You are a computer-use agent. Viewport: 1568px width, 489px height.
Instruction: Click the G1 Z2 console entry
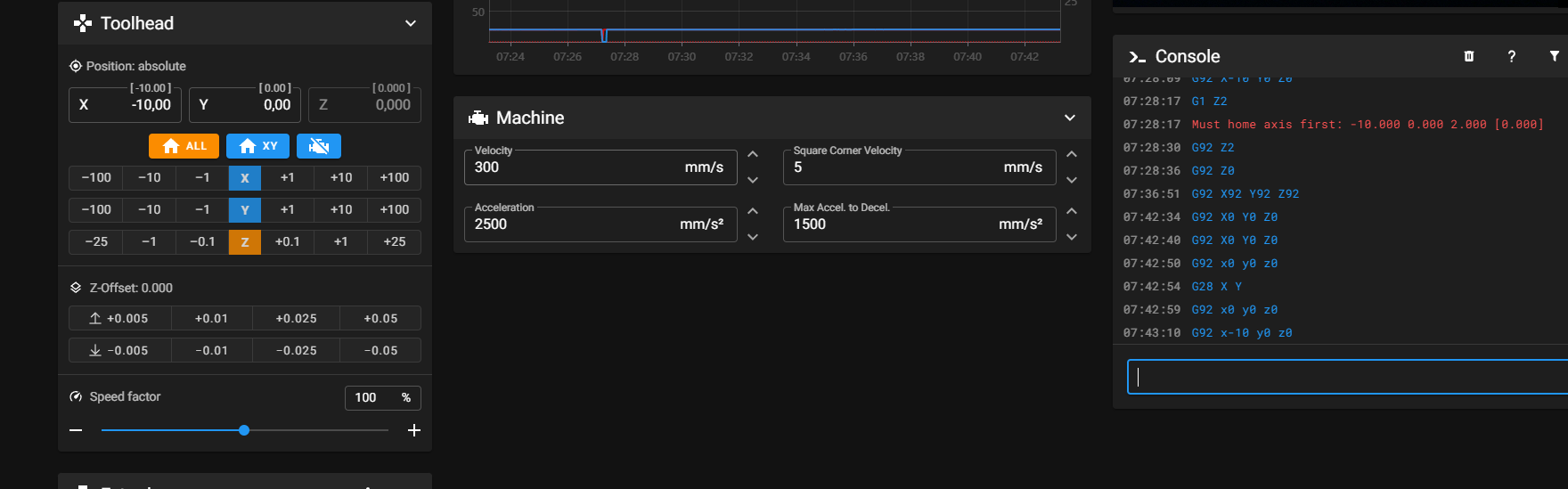[1210, 102]
